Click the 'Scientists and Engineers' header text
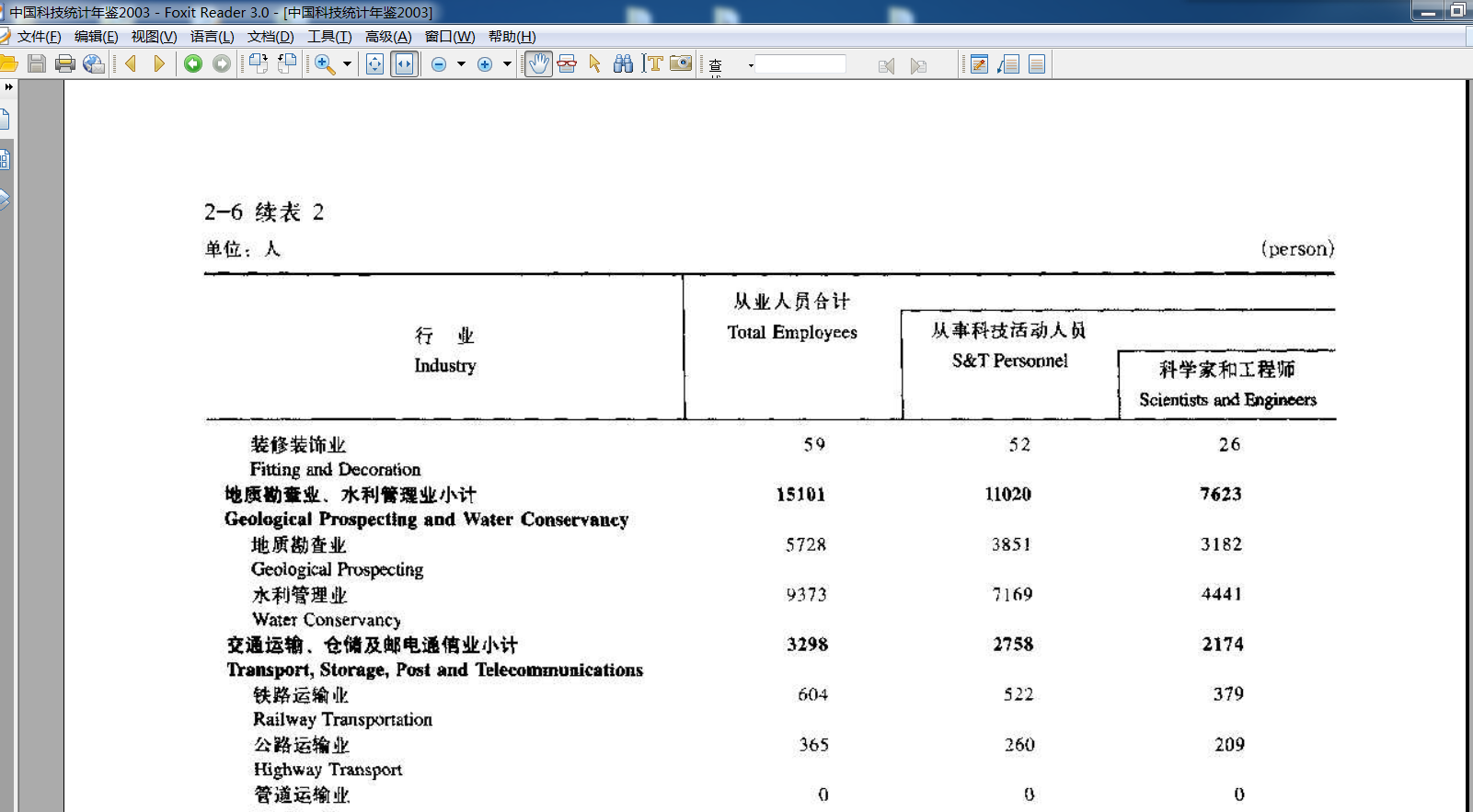1473x812 pixels. click(x=1227, y=399)
